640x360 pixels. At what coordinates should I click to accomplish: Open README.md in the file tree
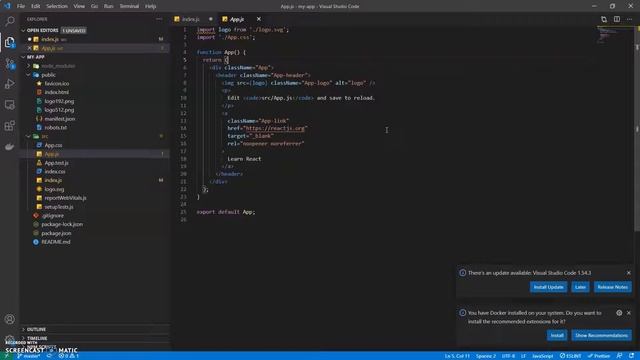(56, 242)
